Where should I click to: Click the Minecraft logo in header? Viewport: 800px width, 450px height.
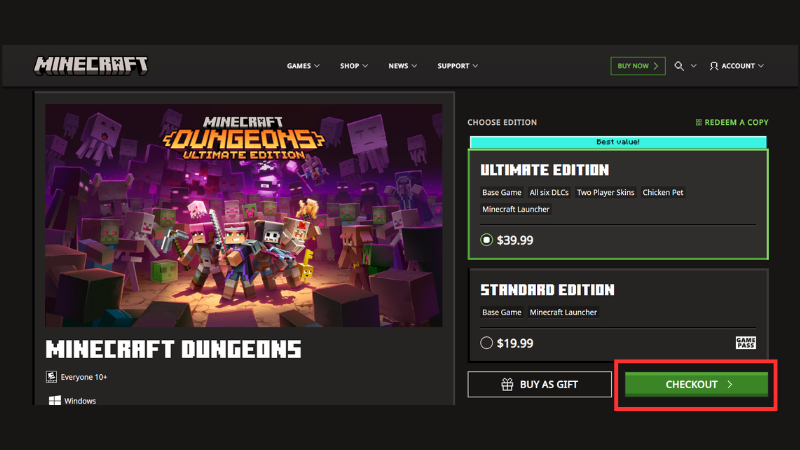[91, 65]
